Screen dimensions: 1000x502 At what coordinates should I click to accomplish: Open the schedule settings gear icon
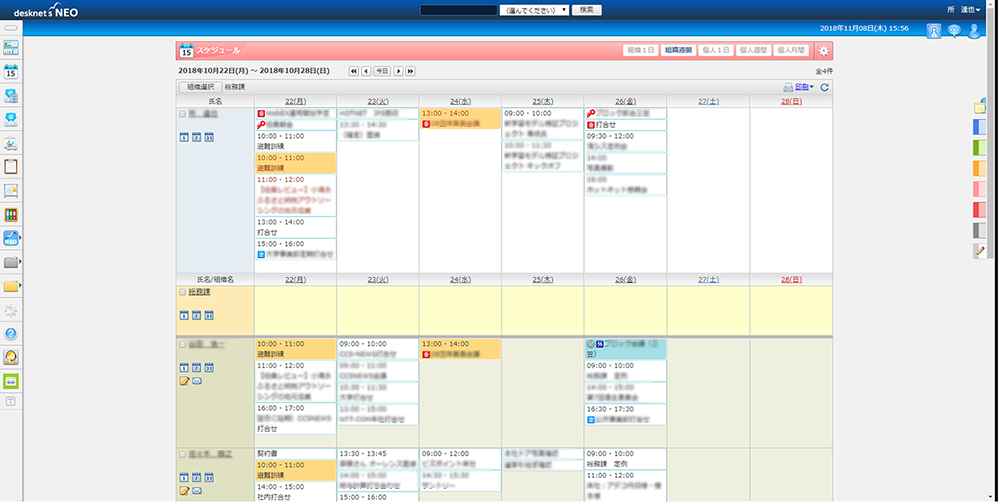823,50
